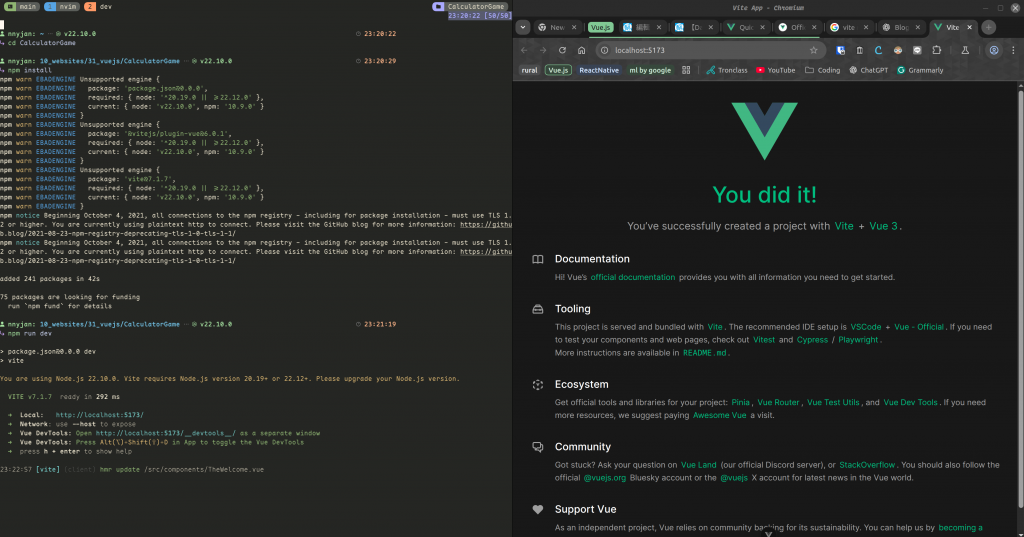The width and height of the screenshot is (1024, 537).
Task: Open http://localhost:5173/ URL in terminal
Action: click(x=99, y=415)
